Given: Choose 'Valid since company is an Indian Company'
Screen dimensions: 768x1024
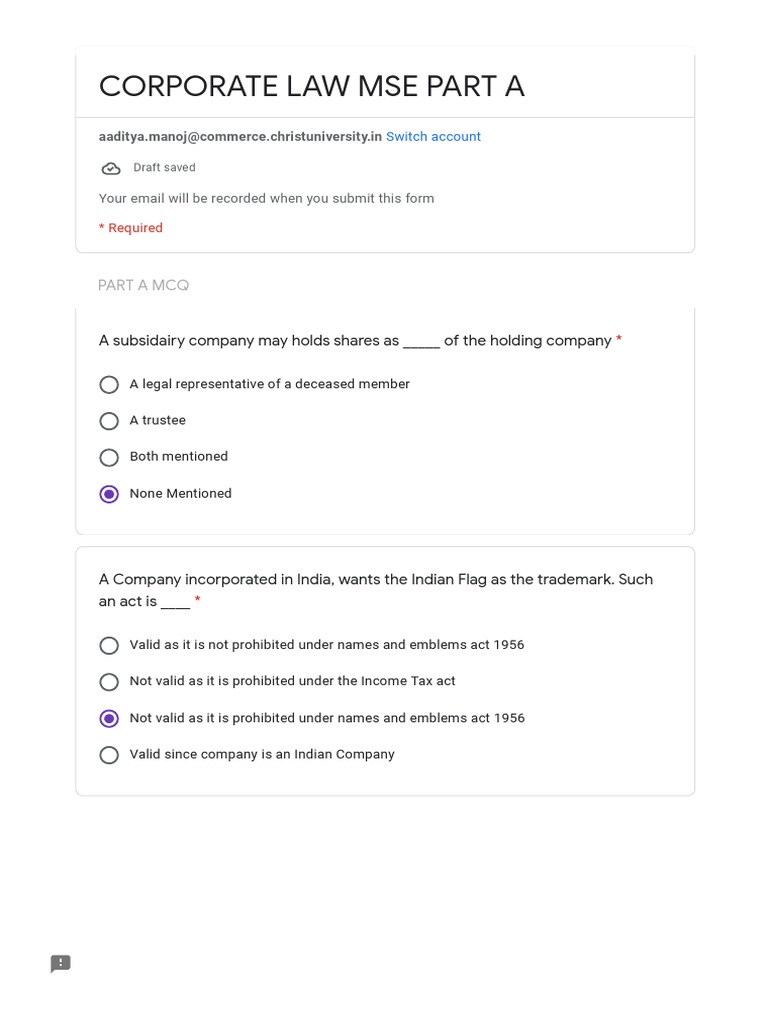Looking at the screenshot, I should point(109,755).
